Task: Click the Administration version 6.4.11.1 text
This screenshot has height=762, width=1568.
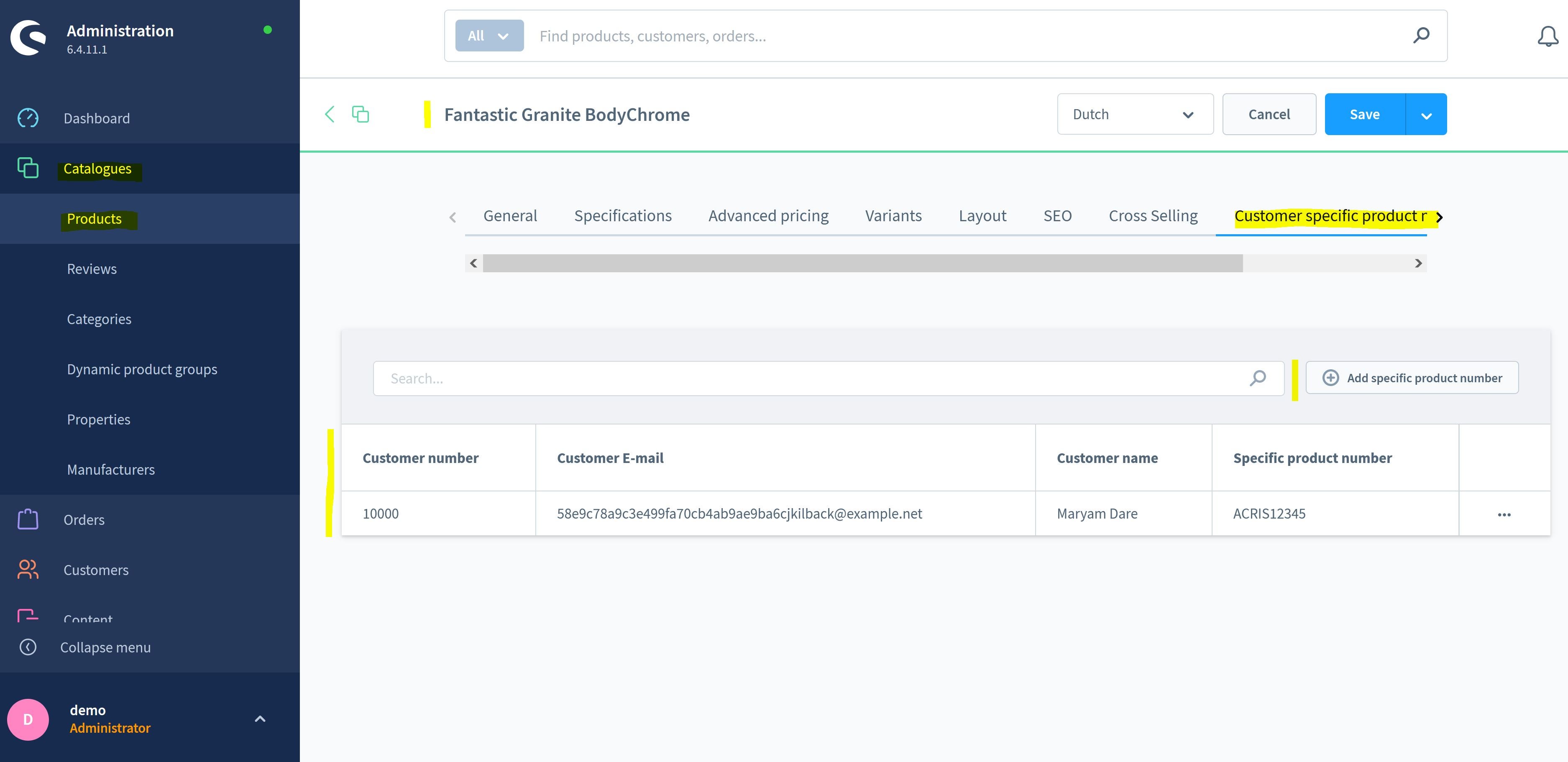Action: pyautogui.click(x=87, y=49)
